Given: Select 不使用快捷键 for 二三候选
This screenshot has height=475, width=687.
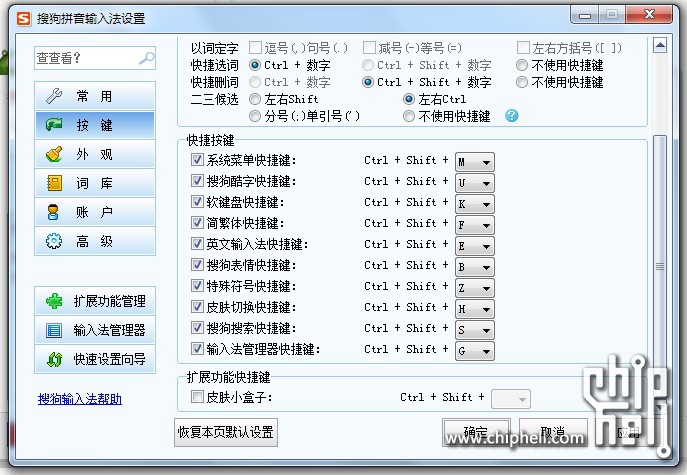Looking at the screenshot, I should pyautogui.click(x=409, y=116).
